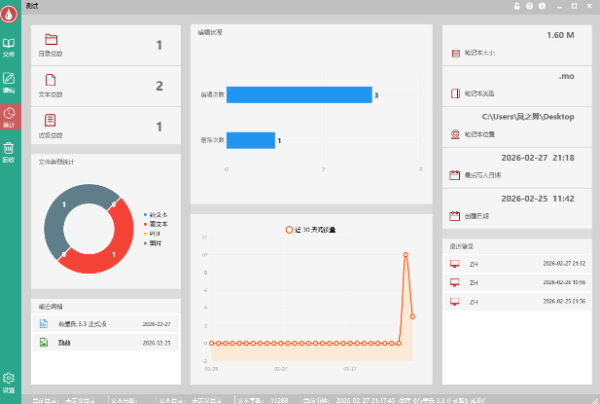Click the .mo extension value
This screenshot has height=404, width=600.
(567, 76)
